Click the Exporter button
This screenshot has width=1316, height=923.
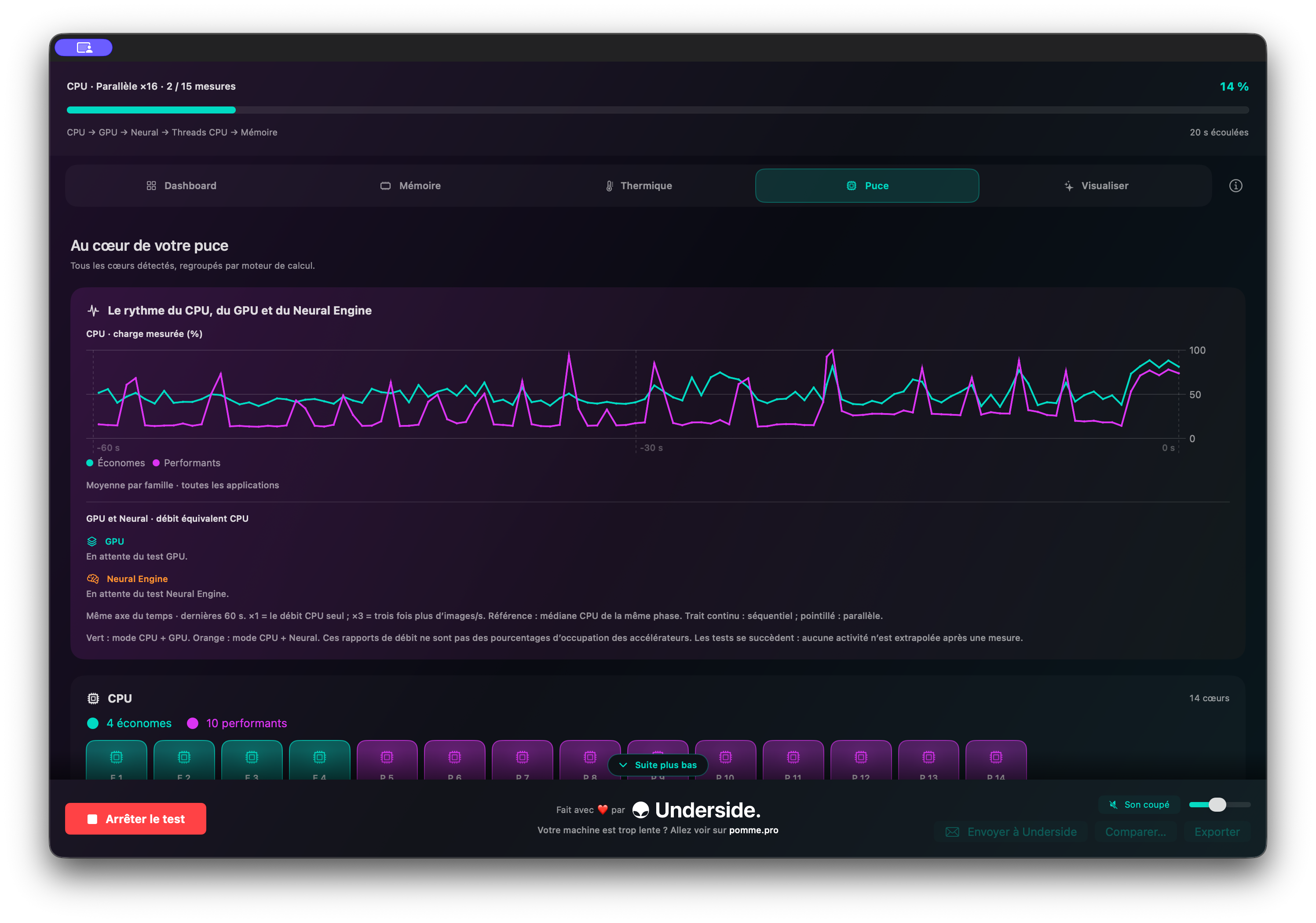pyautogui.click(x=1217, y=832)
